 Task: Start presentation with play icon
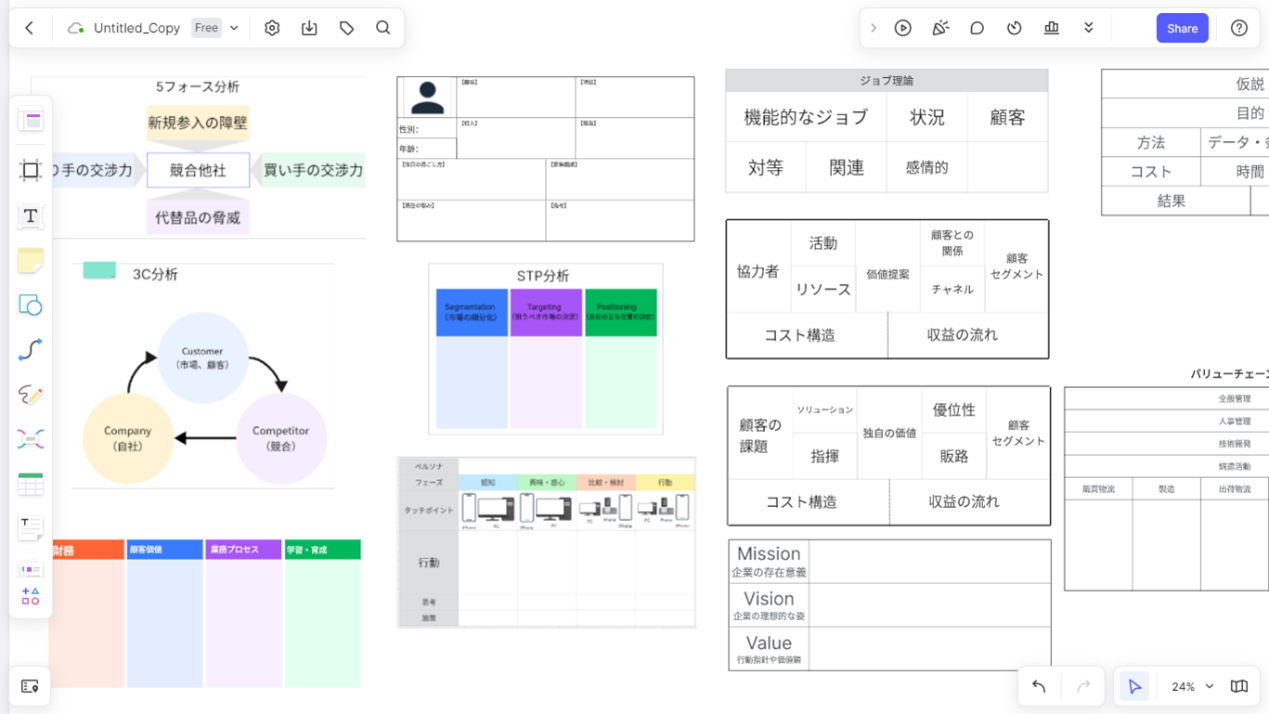(x=903, y=28)
